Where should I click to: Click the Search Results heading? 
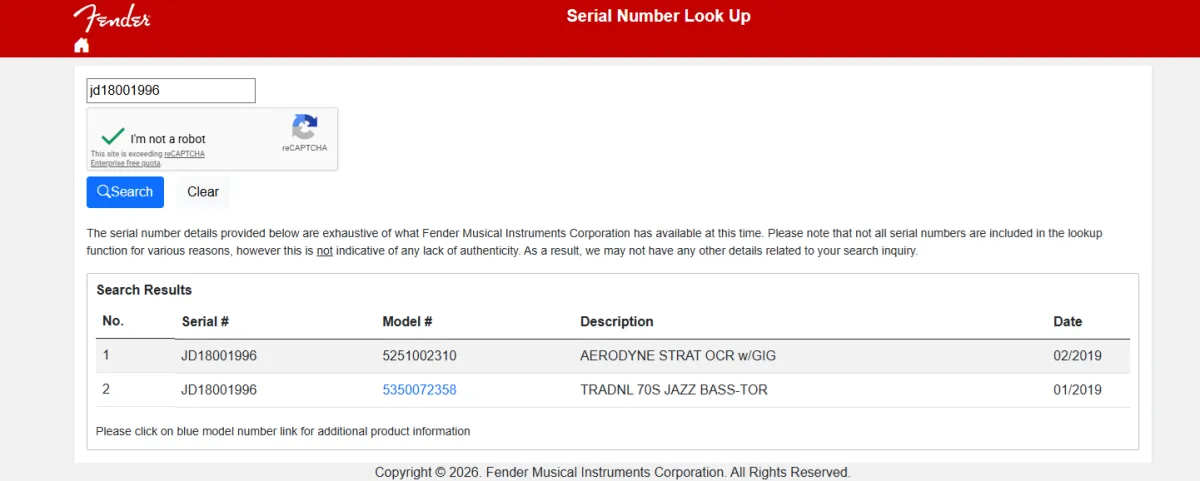click(x=144, y=290)
